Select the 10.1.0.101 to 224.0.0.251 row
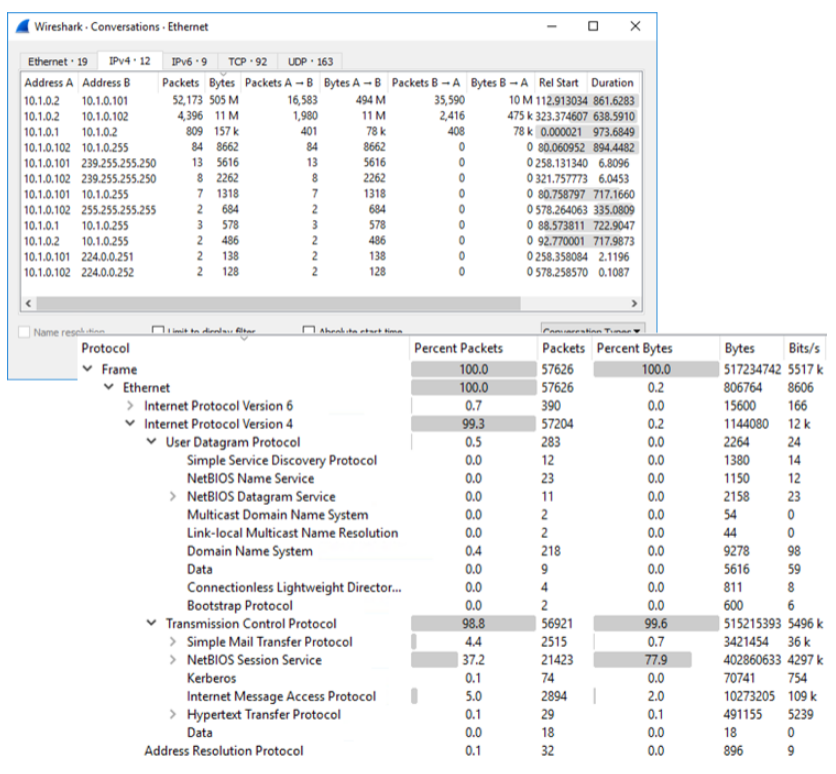The image size is (836, 774). pyautogui.click(x=331, y=256)
